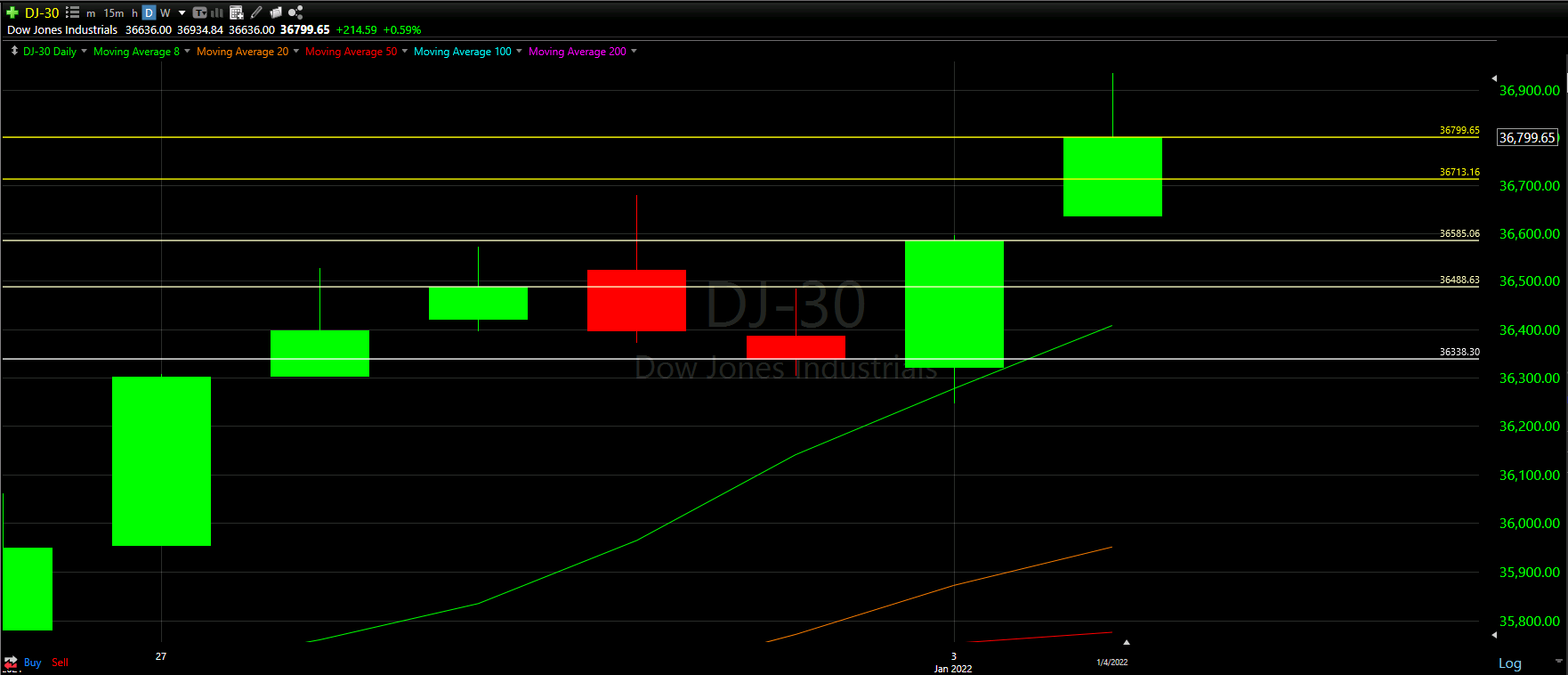Image resolution: width=1568 pixels, height=675 pixels.
Task: Click the green plus add-symbol icon
Action: [x=12, y=12]
